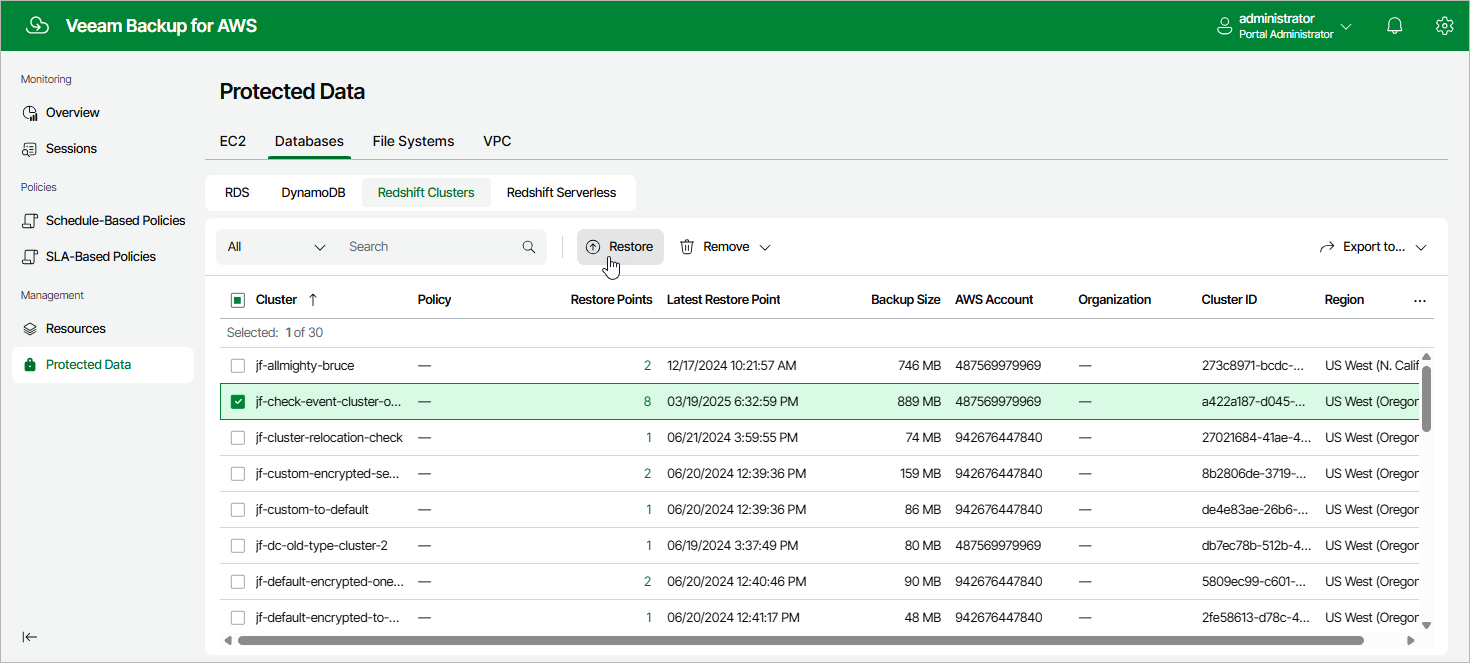Click the Remove trash can icon
This screenshot has height=663, width=1470.
(x=687, y=247)
